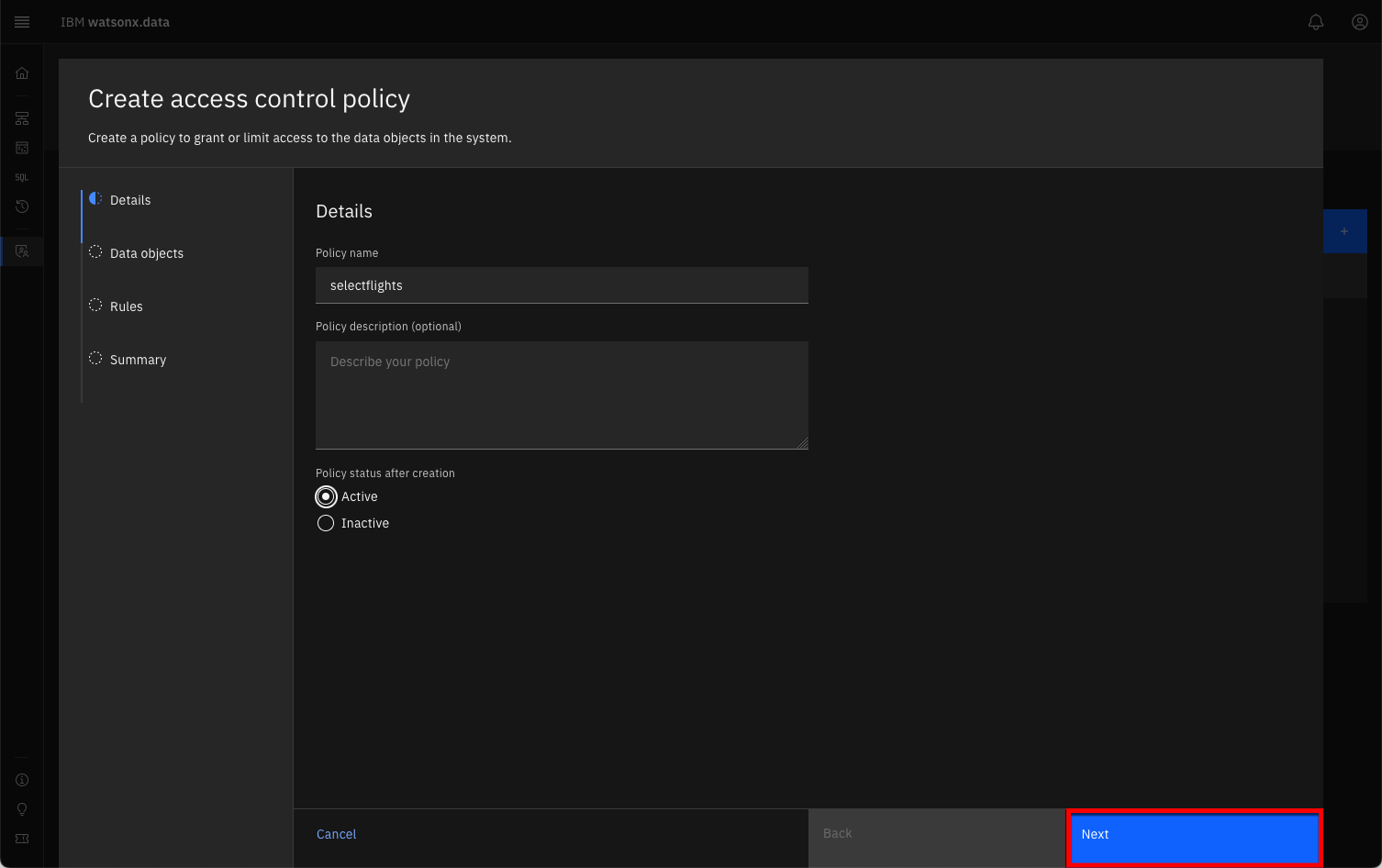Cancel policy creation
Image resolution: width=1382 pixels, height=868 pixels.
(x=336, y=834)
